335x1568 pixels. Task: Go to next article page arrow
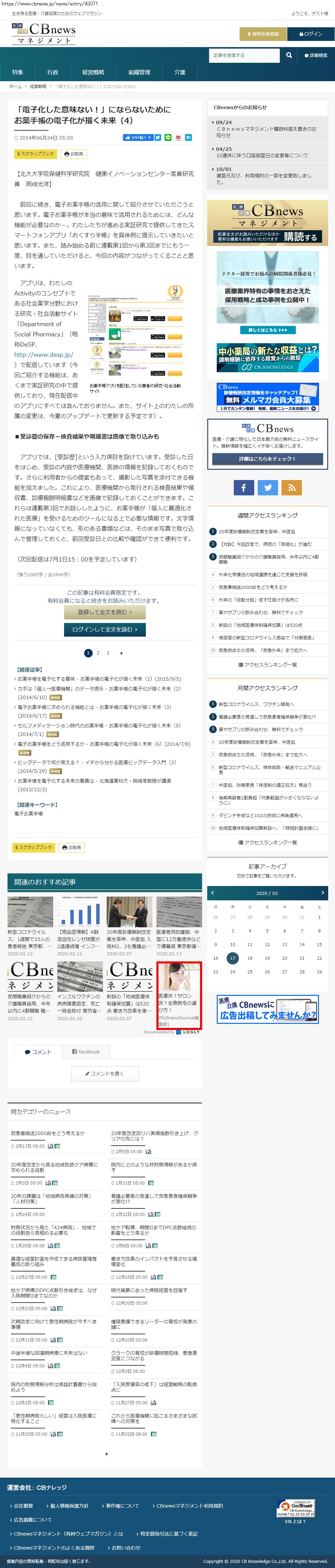click(121, 653)
